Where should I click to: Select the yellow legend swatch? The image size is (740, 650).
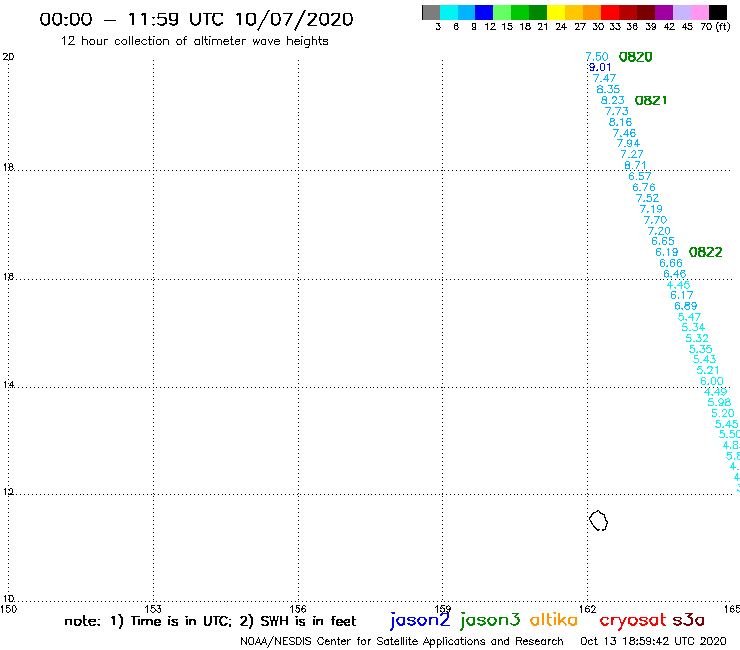point(556,12)
